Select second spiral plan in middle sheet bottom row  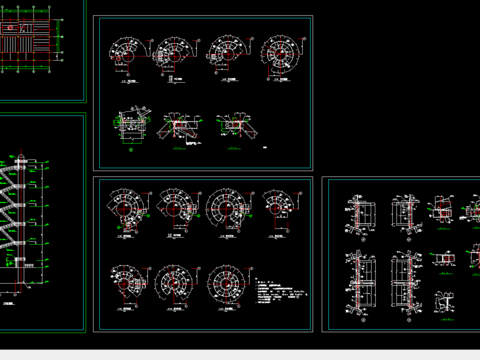click(177, 285)
